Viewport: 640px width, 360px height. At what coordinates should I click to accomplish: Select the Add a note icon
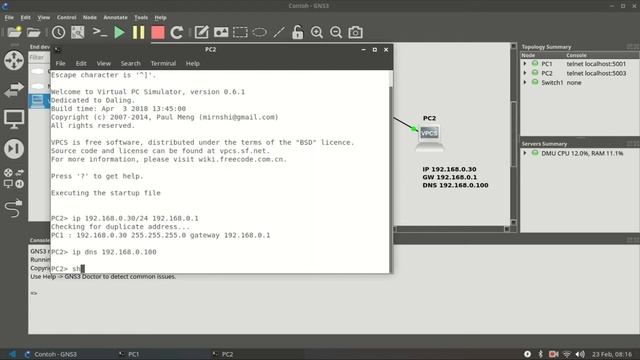pos(202,32)
